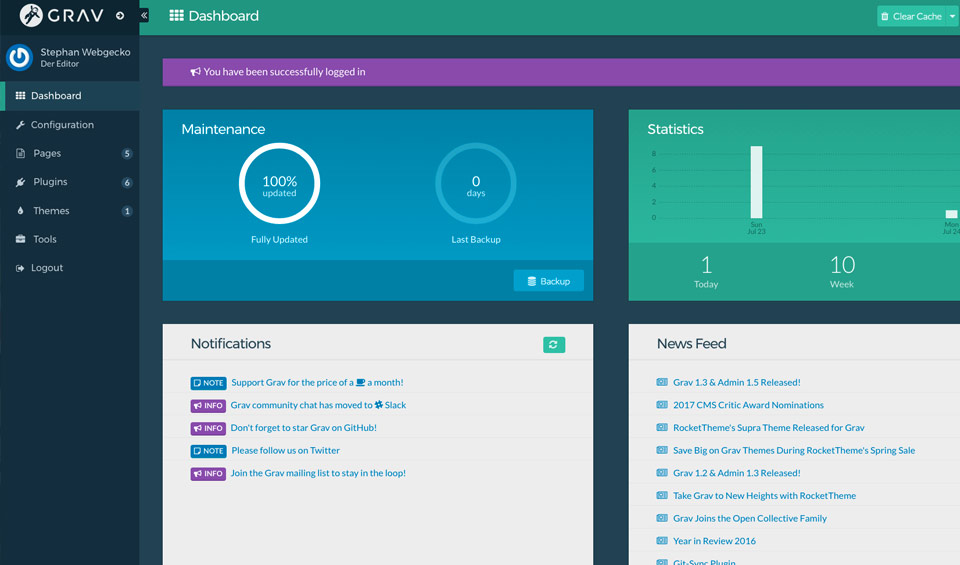Screen dimensions: 960x565
Task: Collapse the sidebar with double chevron
Action: (144, 15)
